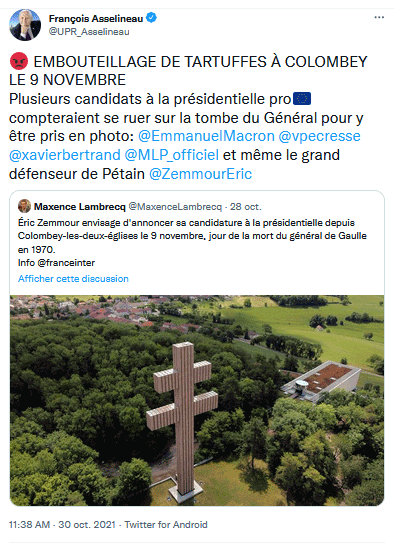Screen dimensions: 394x544
Task: Open the @MLP_officiel mention
Action: [172, 155]
